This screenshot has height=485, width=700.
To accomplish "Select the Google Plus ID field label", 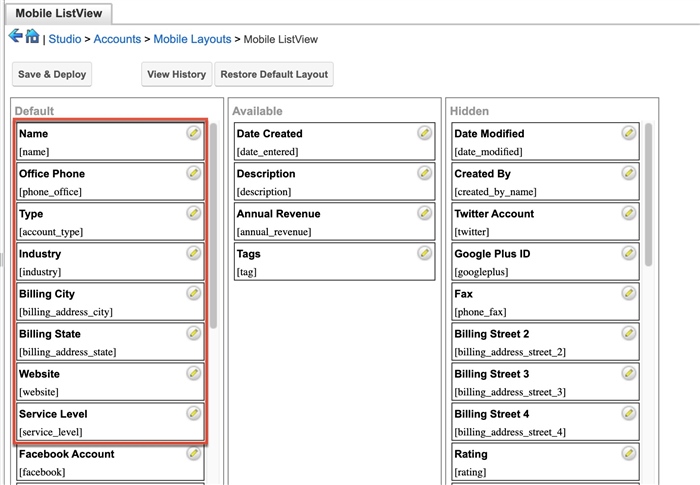I will (492, 254).
